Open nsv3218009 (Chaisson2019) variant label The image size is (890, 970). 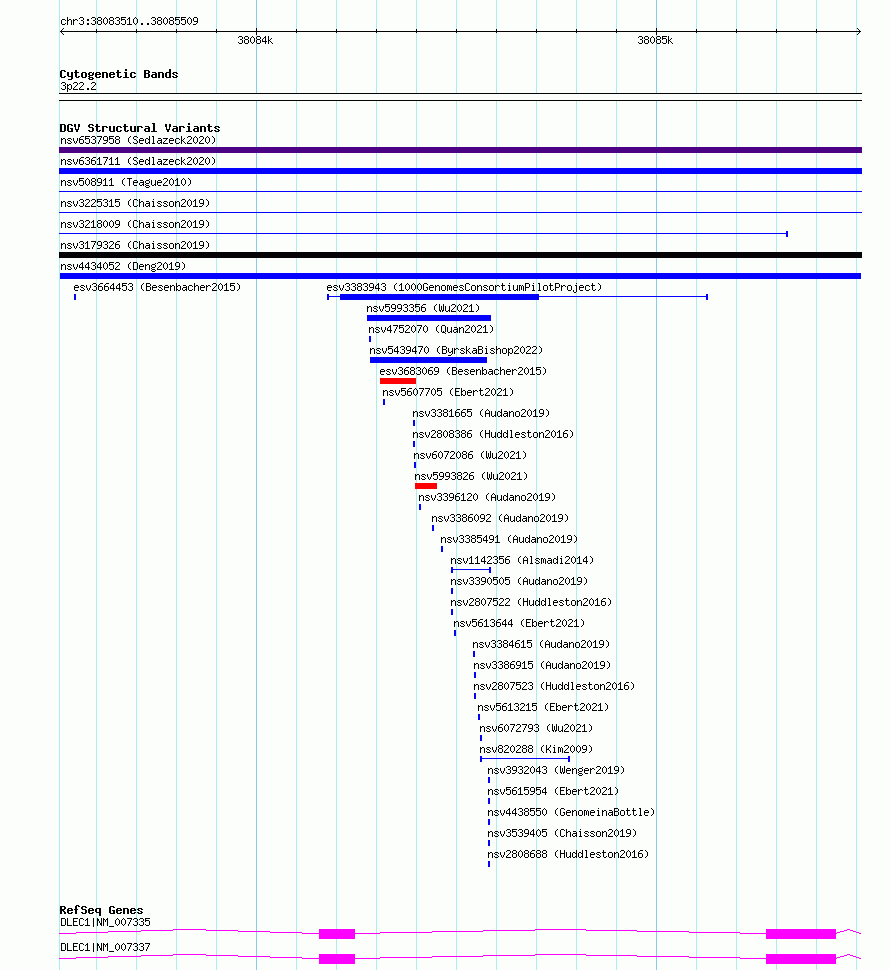135,225
